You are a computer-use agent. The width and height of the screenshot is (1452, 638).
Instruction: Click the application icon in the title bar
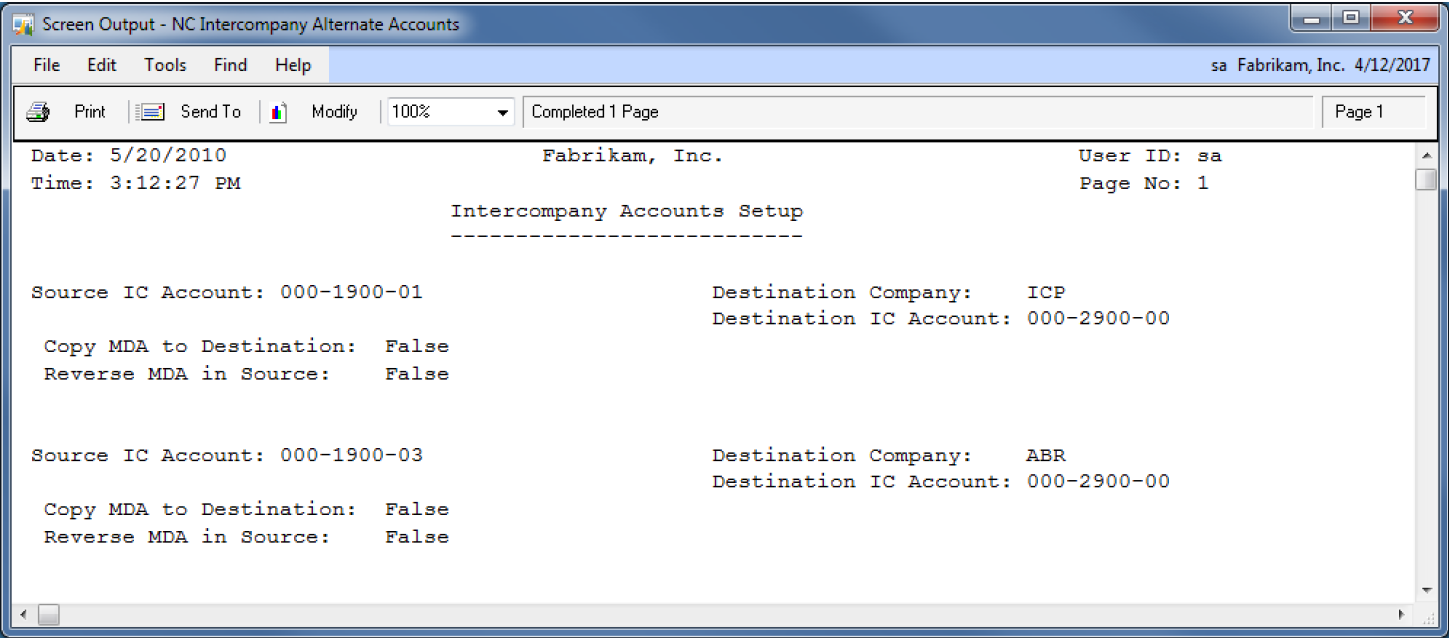click(24, 24)
